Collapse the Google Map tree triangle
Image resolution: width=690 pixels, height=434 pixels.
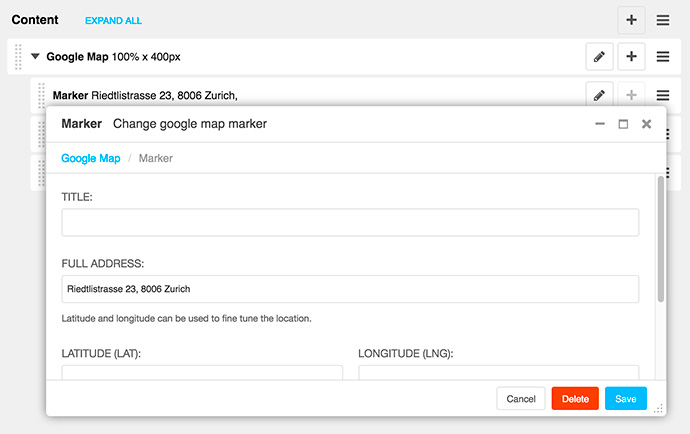pos(36,57)
